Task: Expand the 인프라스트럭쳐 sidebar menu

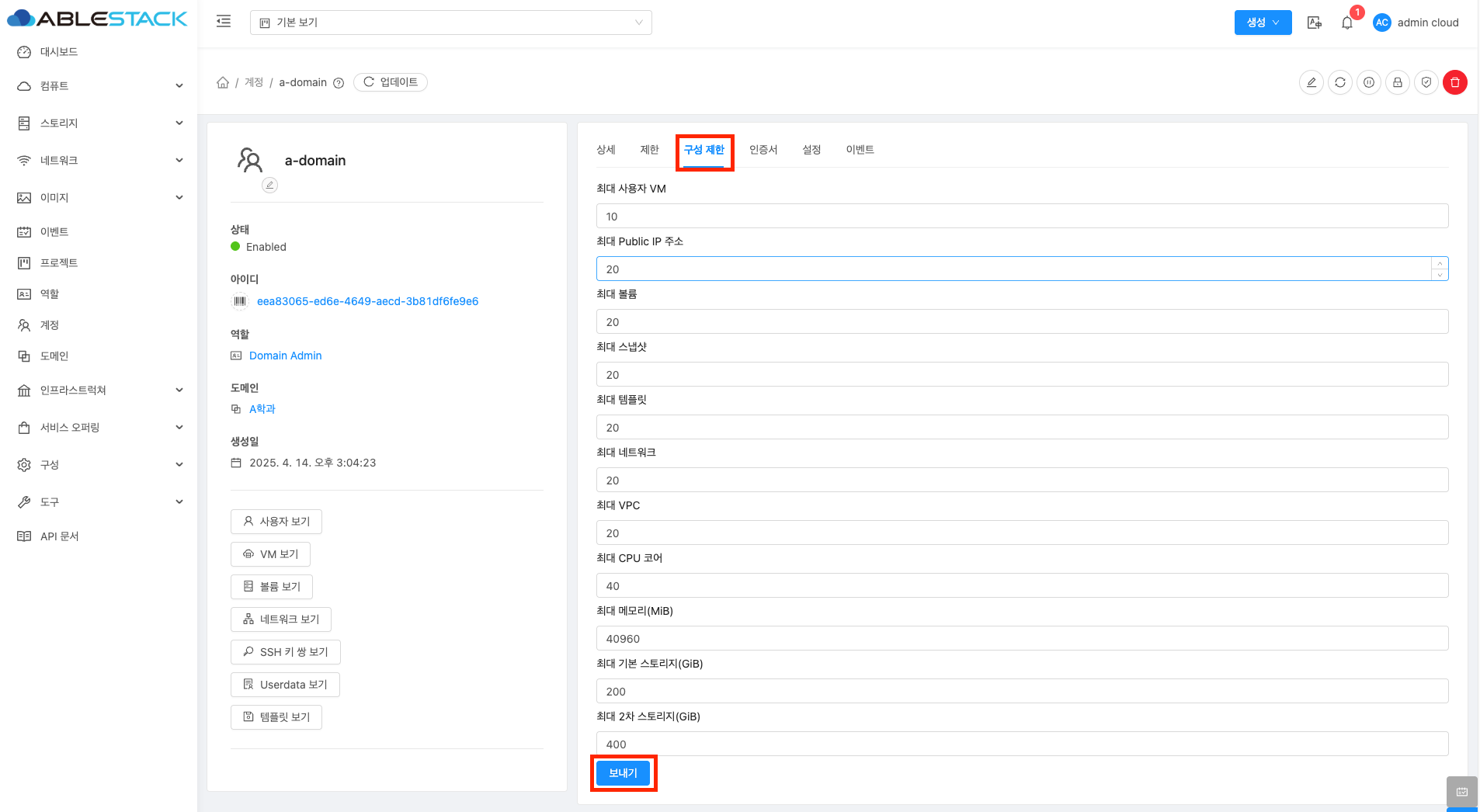Action: pos(100,390)
